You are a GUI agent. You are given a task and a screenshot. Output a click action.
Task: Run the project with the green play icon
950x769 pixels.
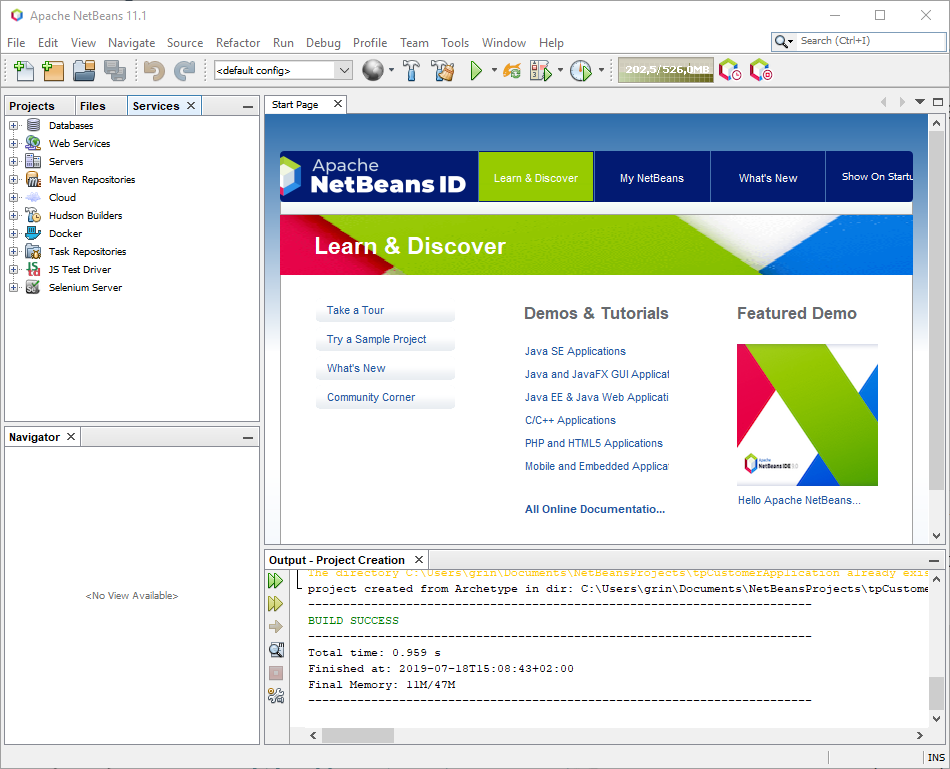(476, 70)
